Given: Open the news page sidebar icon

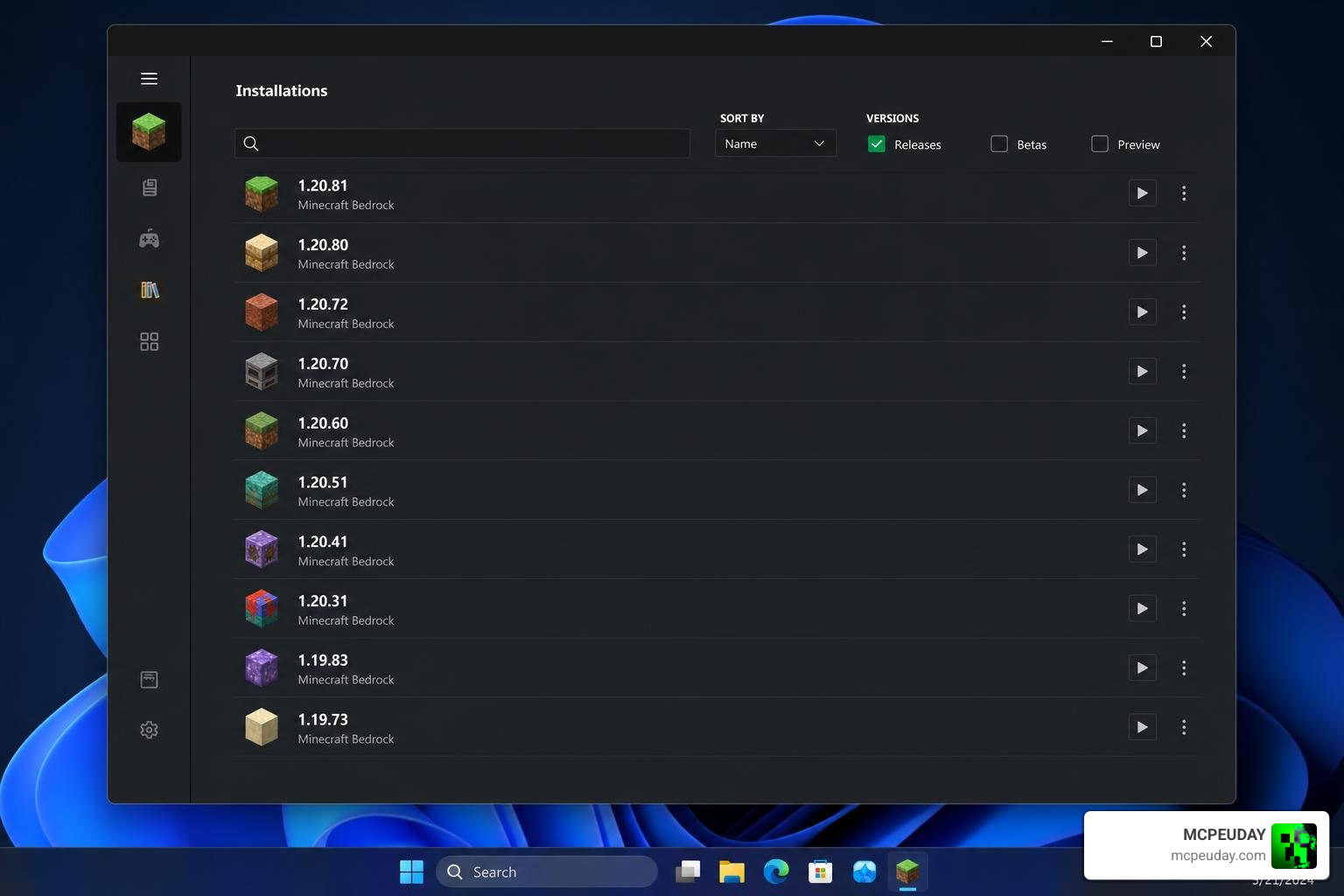Looking at the screenshot, I should pyautogui.click(x=150, y=187).
